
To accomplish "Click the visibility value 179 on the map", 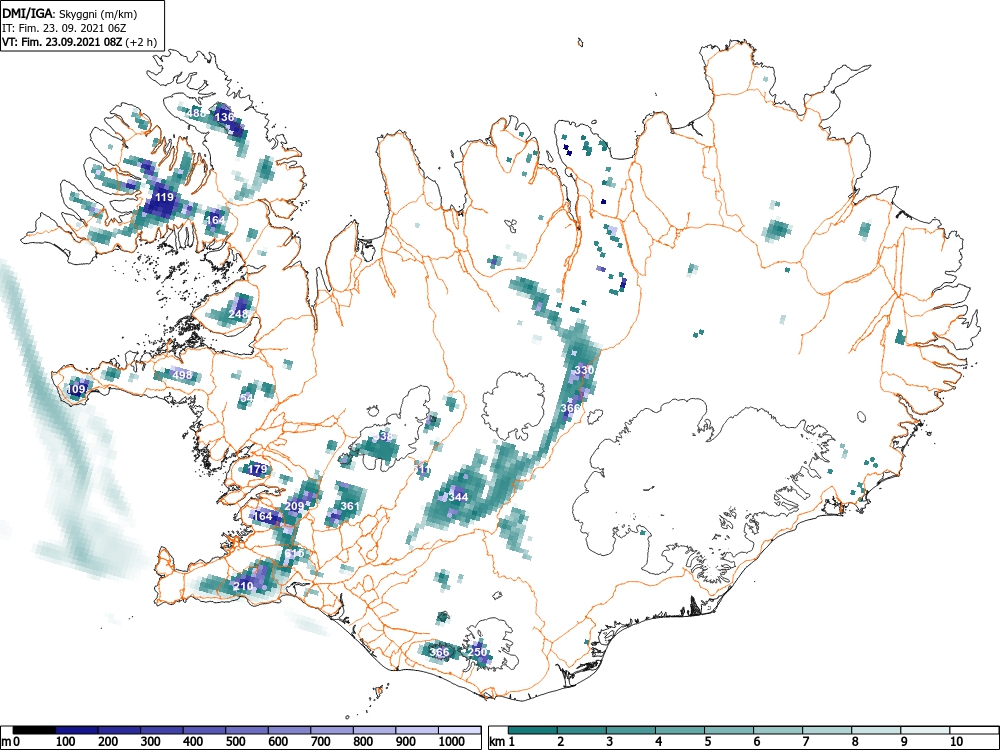I will (x=257, y=469).
